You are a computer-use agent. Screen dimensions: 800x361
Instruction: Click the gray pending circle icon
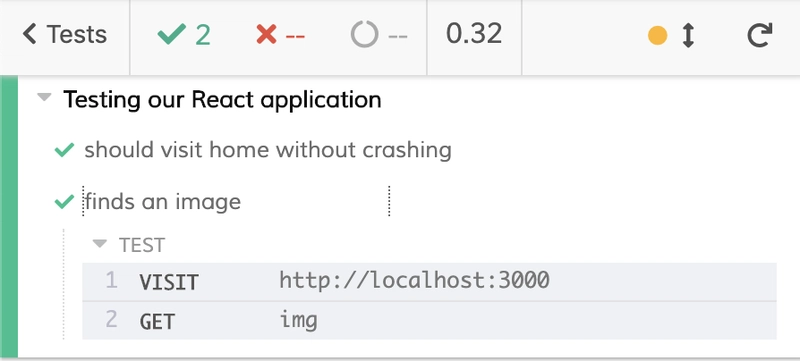(365, 35)
